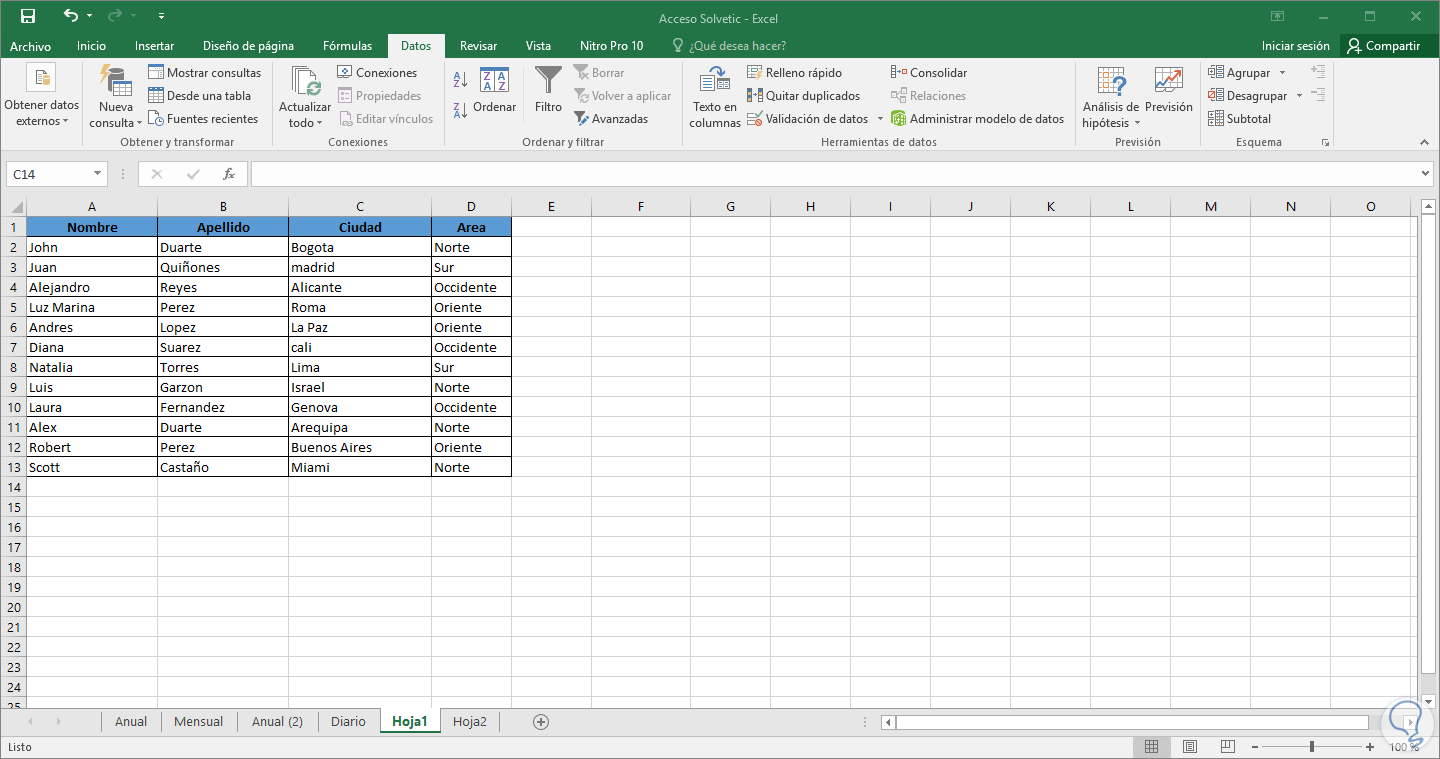Select cell containing Buenos Aires
Screen dimensions: 1440x759
360,447
